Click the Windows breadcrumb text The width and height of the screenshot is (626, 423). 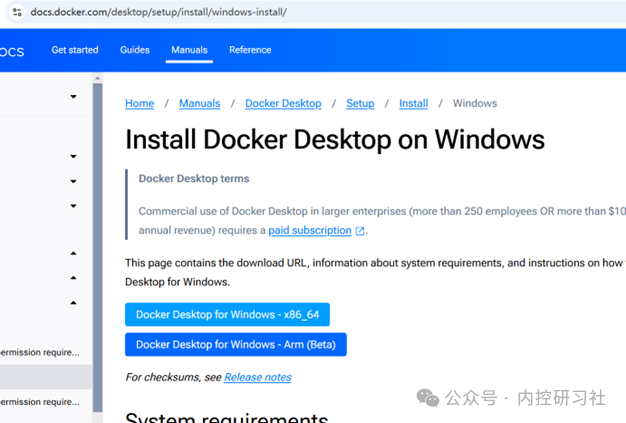click(475, 103)
